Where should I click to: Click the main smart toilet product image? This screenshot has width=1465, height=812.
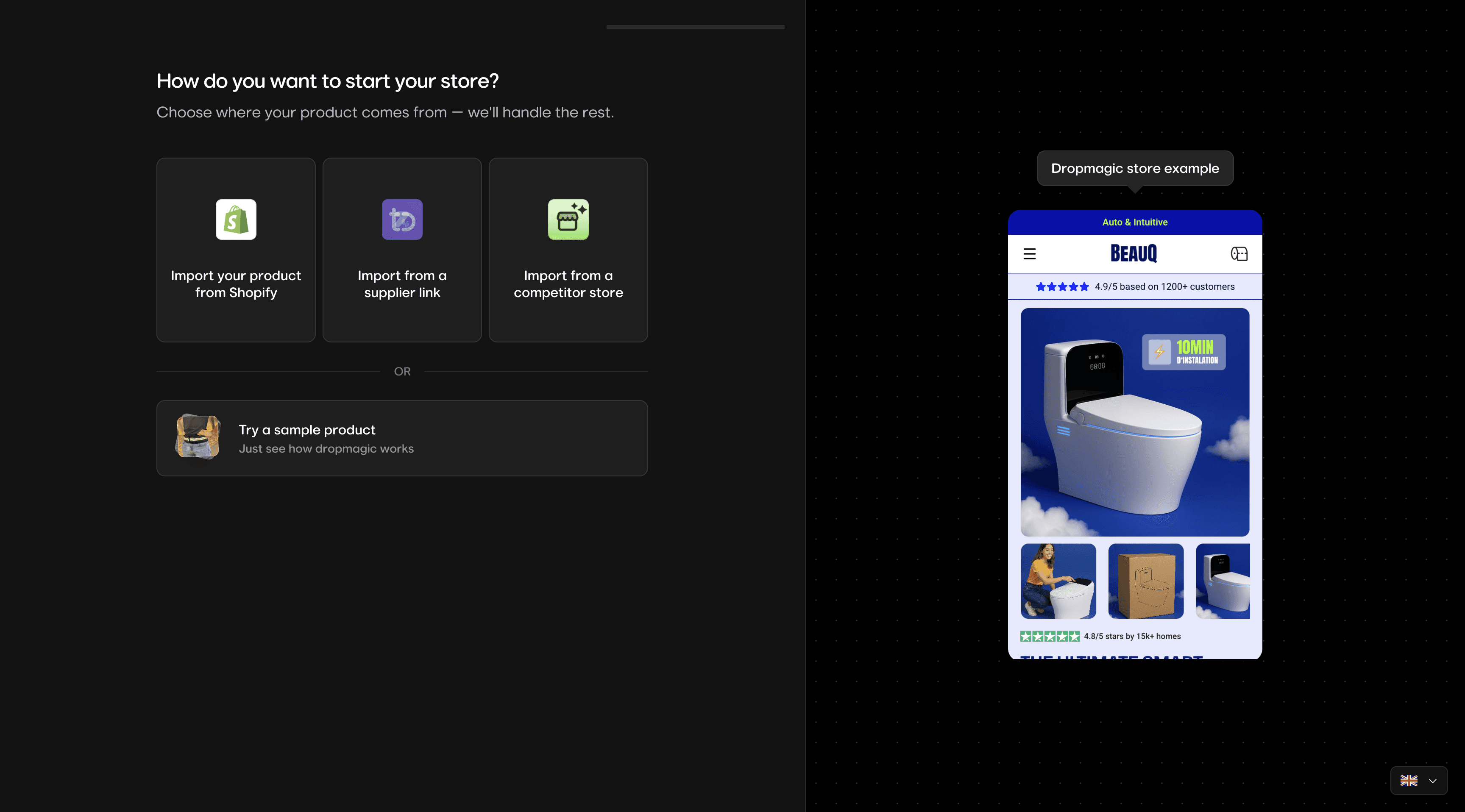click(x=1135, y=422)
